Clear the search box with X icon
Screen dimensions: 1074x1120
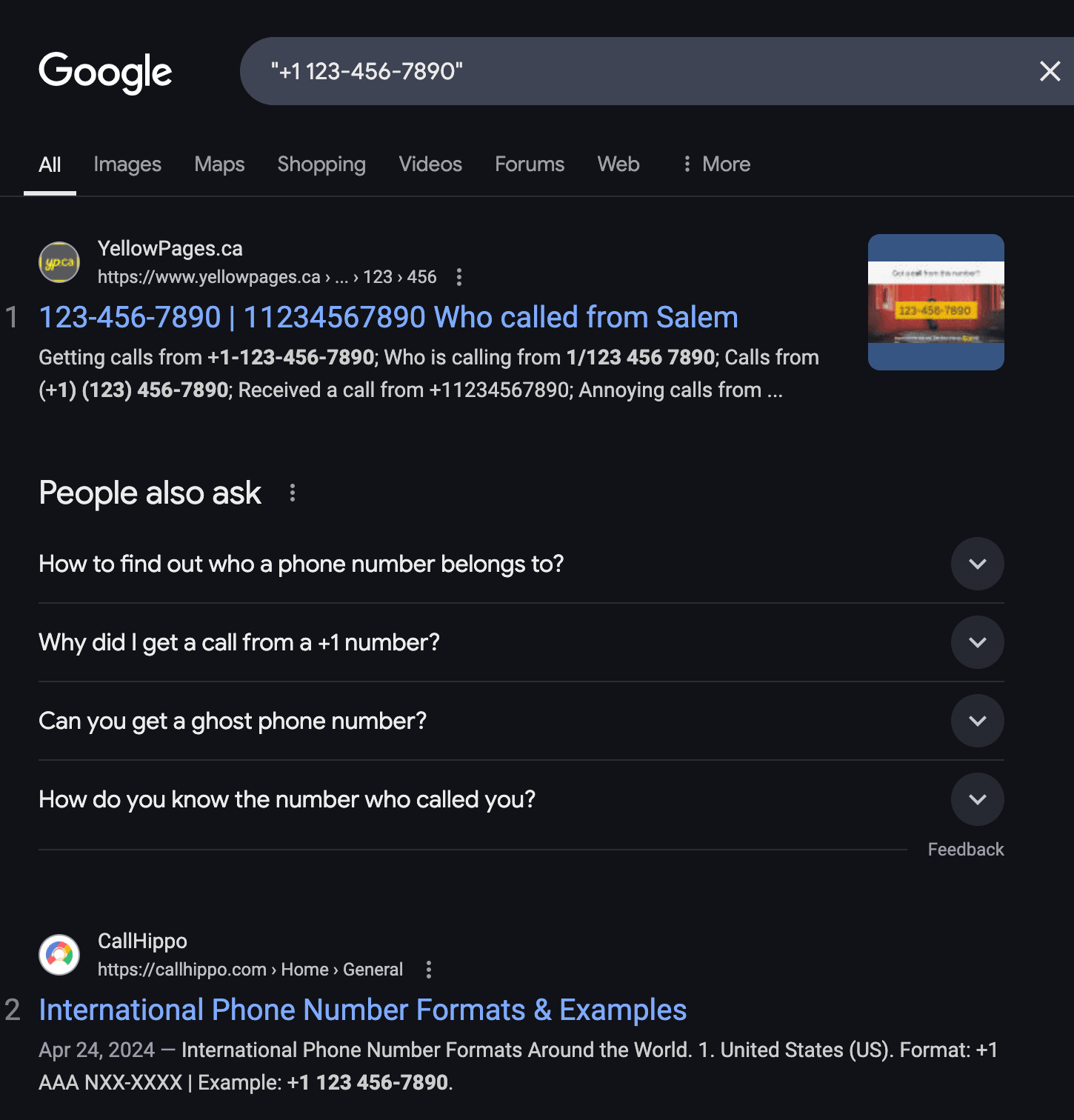click(1050, 71)
